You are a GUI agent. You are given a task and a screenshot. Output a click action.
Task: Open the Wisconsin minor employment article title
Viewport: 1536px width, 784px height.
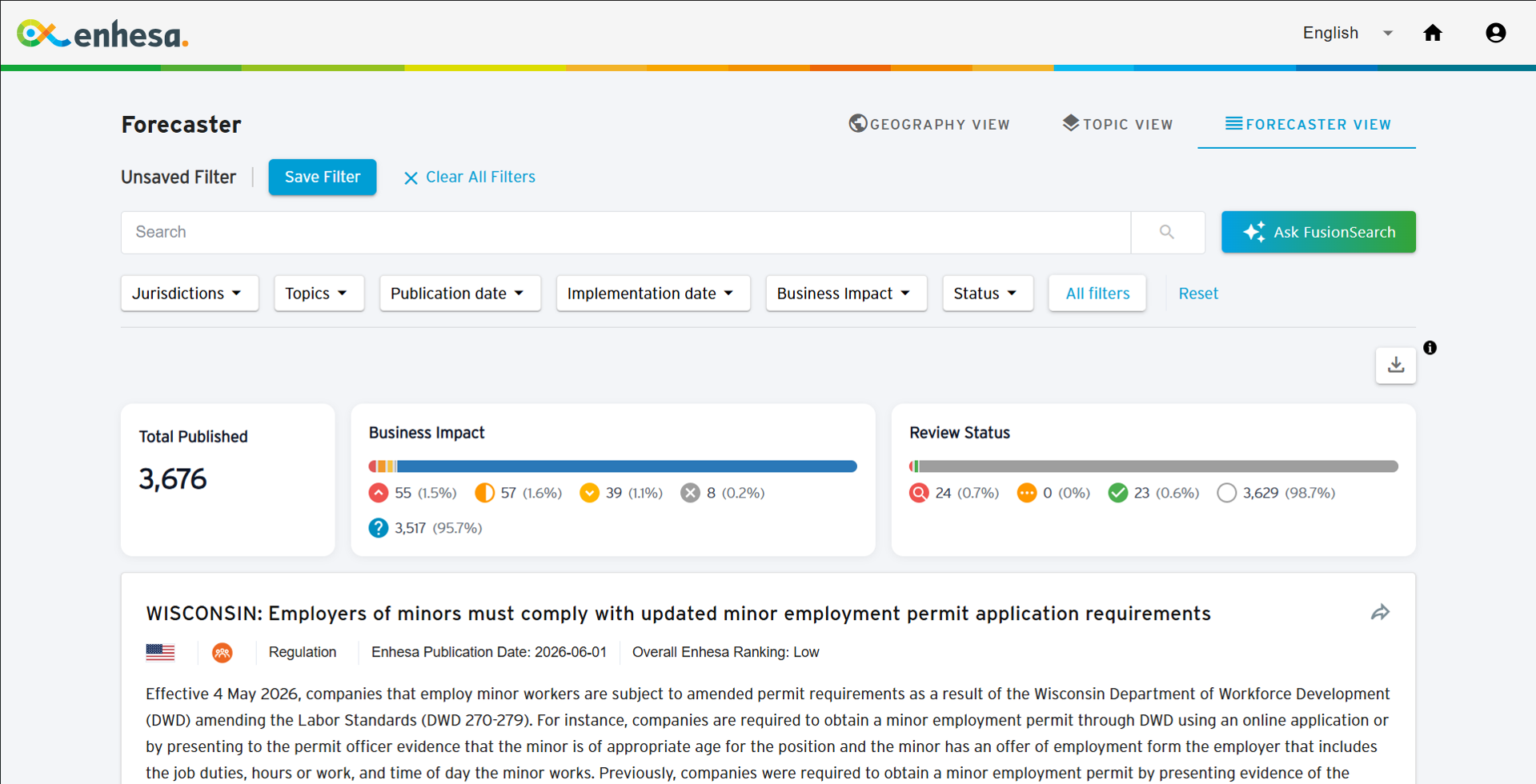click(678, 614)
